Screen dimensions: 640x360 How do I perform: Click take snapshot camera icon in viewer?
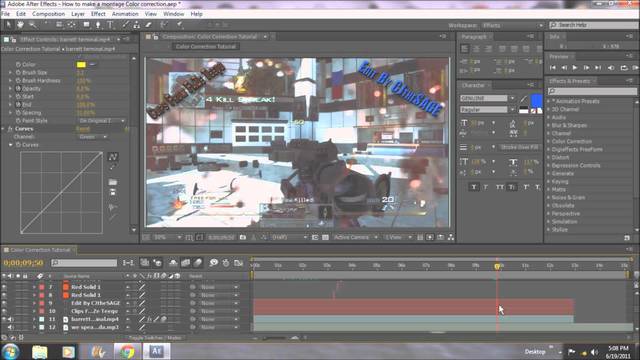click(x=243, y=237)
